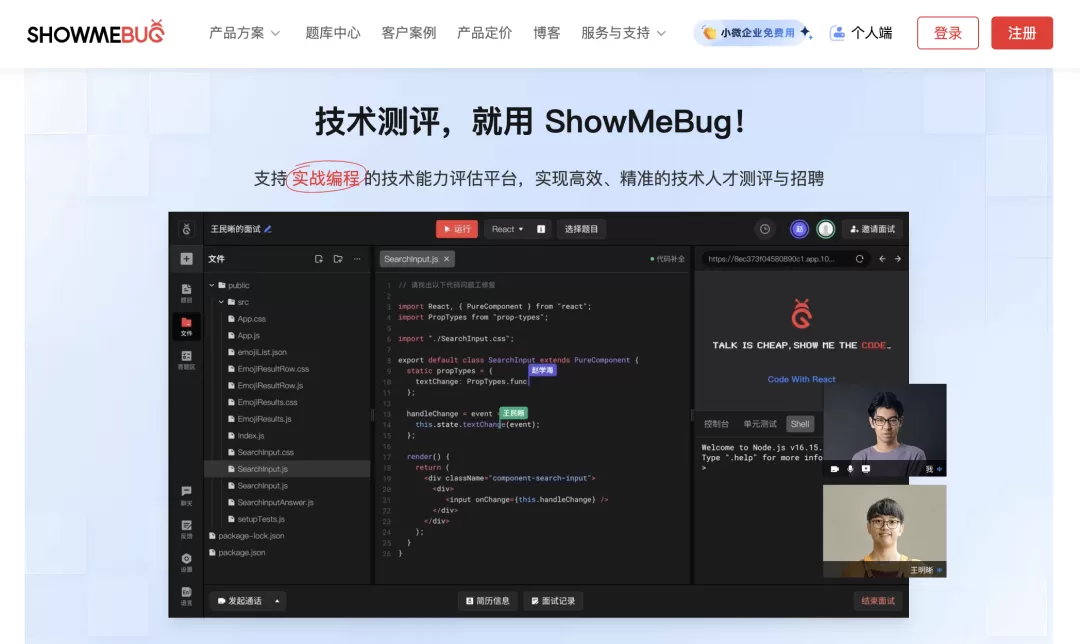Click the red 运行 run button
This screenshot has width=1080, height=644.
(457, 229)
